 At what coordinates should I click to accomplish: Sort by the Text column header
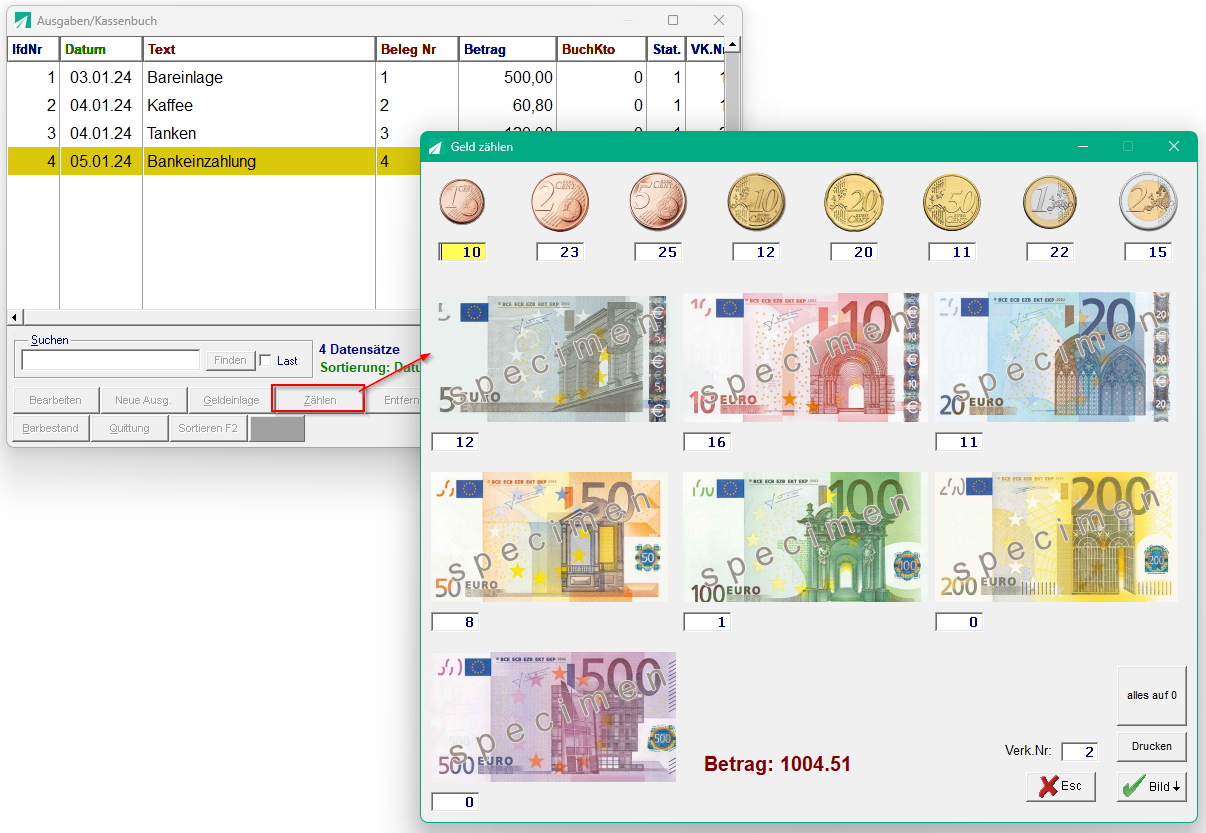(x=260, y=49)
